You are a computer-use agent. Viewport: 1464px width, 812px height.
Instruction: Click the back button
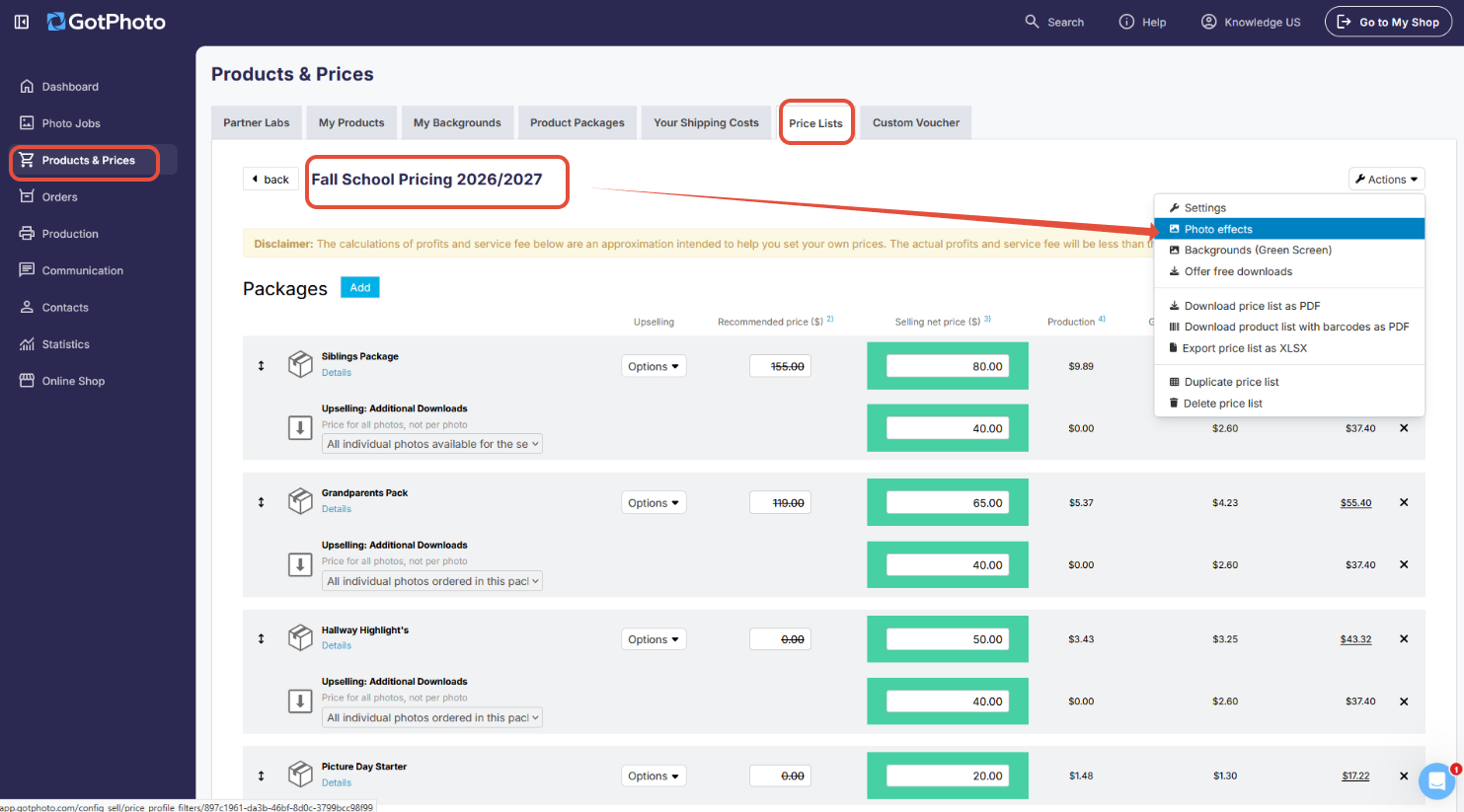point(270,179)
